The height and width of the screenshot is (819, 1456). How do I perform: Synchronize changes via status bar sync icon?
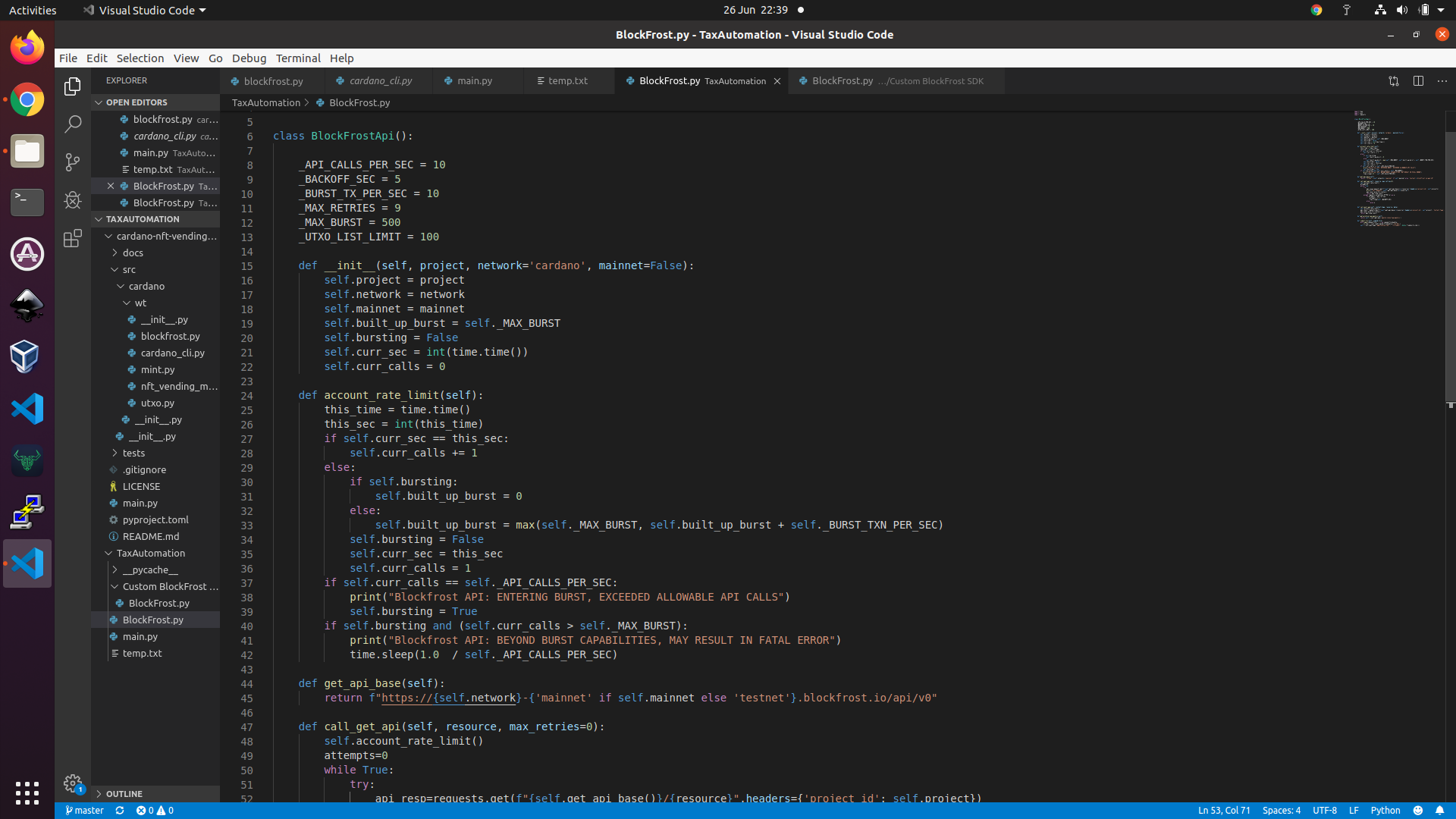click(x=120, y=811)
